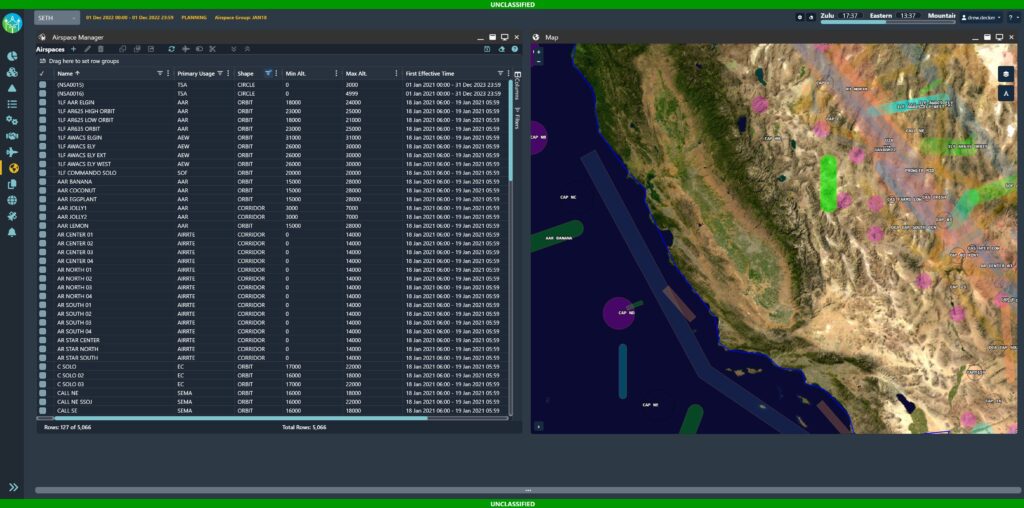Screen dimensions: 1024x508
Task: Zoom in the map with plus button
Action: pos(539,51)
